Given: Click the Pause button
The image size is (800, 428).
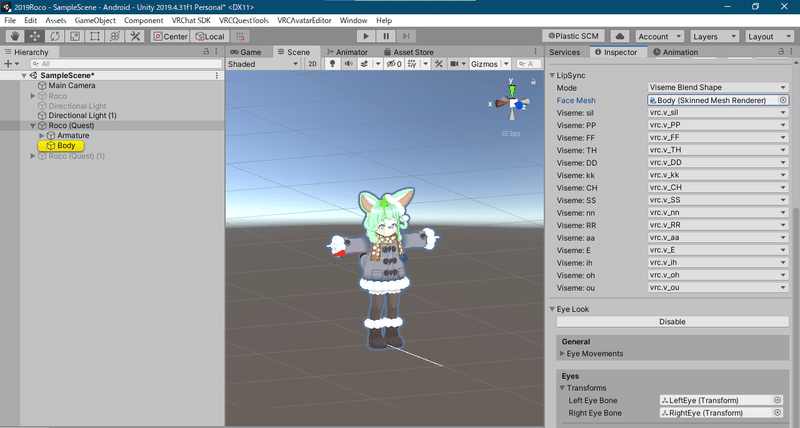Looking at the screenshot, I should pos(386,36).
